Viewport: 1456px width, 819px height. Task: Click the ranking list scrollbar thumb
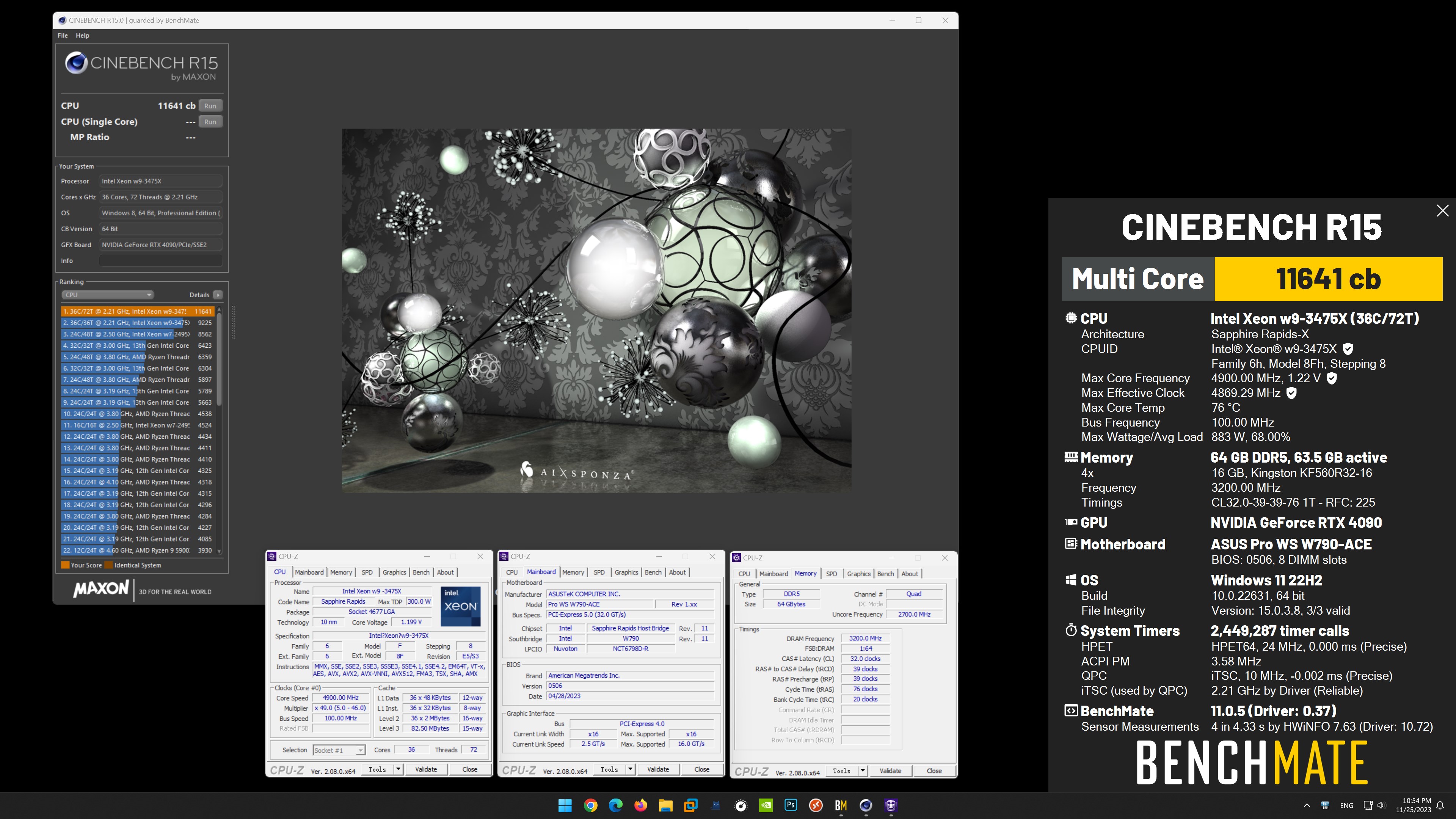(x=219, y=359)
